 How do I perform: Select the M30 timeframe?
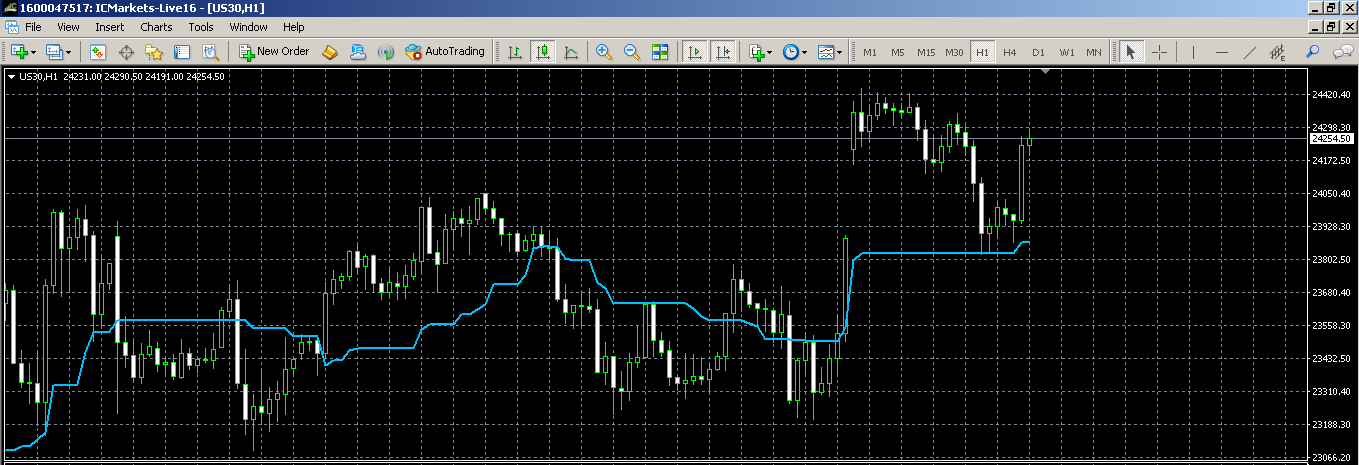[955, 52]
